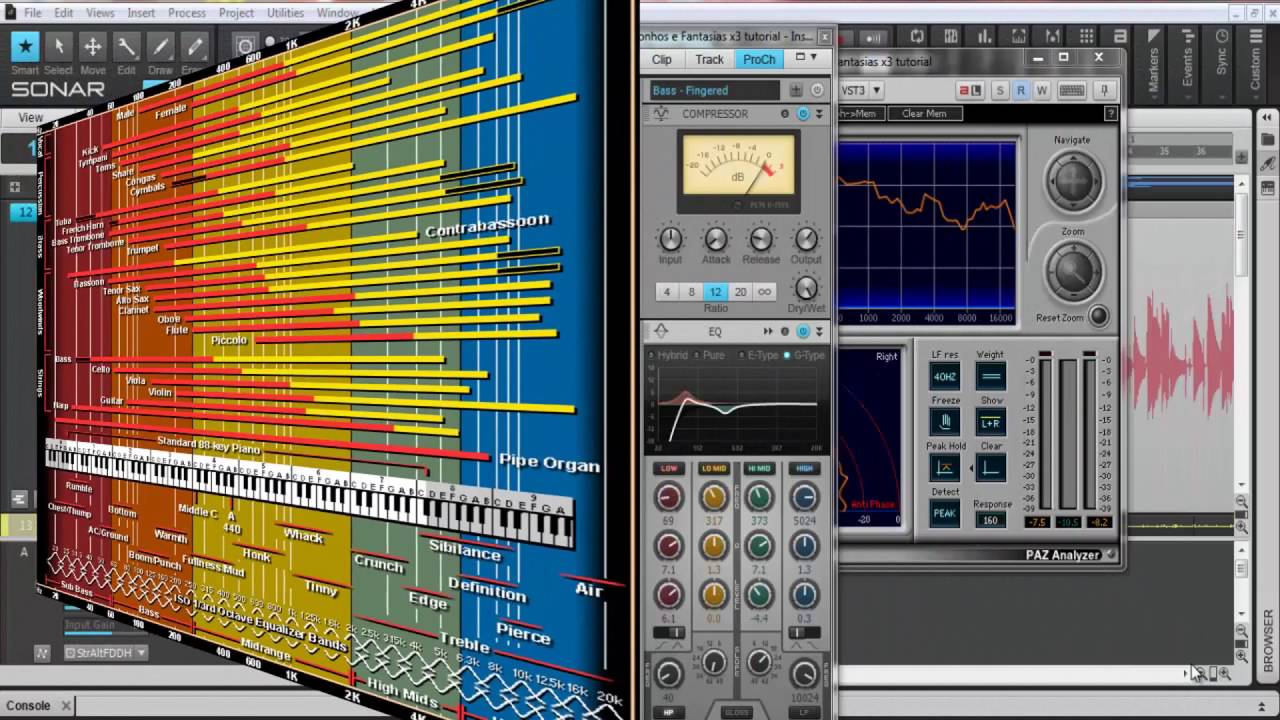Click the Reset Zoom button
Image resolution: width=1280 pixels, height=720 pixels.
[x=1098, y=317]
